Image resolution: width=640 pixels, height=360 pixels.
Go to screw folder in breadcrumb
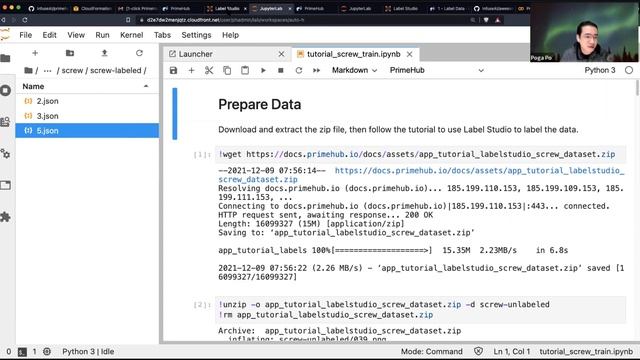[x=72, y=71]
